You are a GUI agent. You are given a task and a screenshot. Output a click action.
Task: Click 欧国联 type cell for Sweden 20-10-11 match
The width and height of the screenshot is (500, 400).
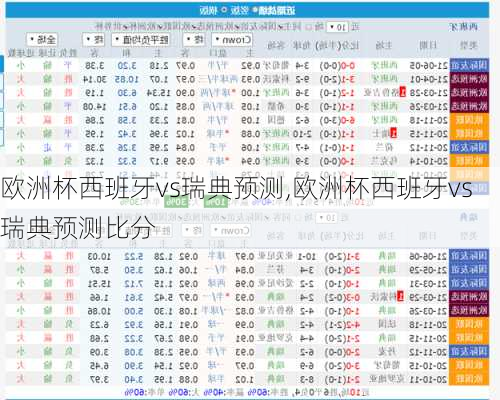469,379
